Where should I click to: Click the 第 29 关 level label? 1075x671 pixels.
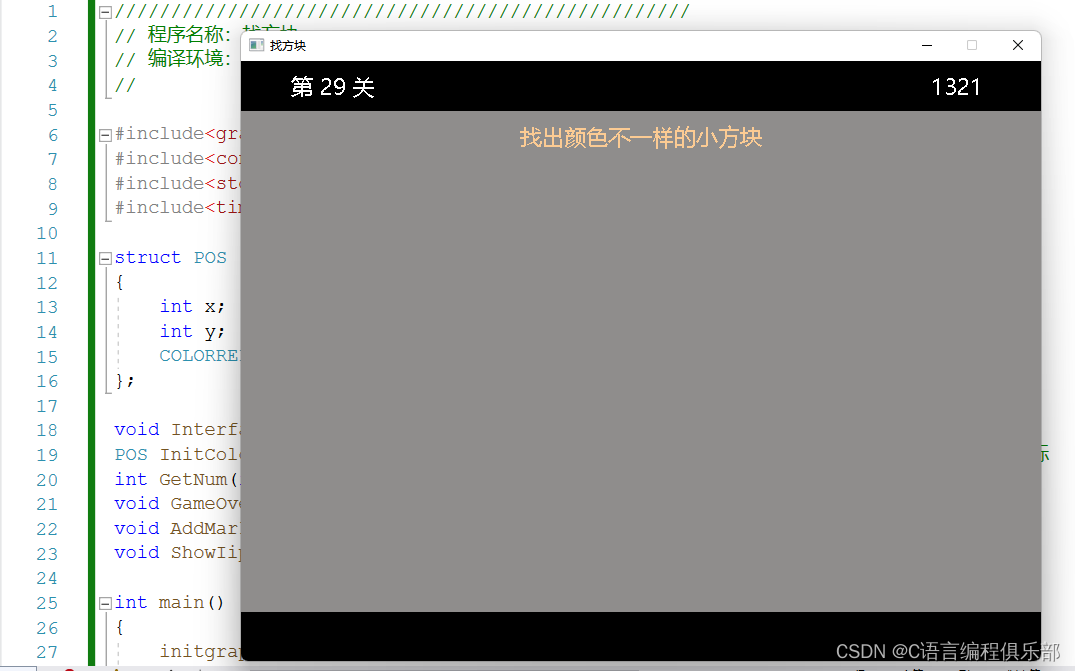(333, 87)
